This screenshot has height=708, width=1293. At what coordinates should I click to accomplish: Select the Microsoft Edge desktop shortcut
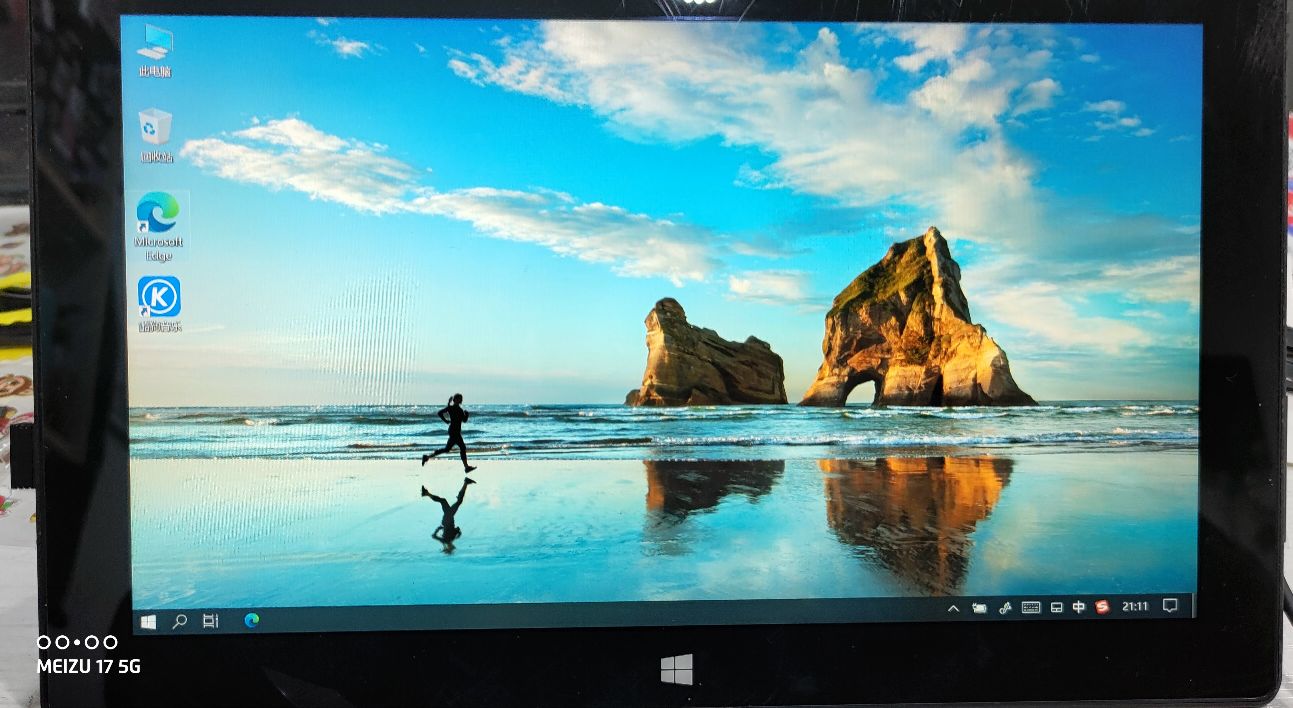(158, 226)
